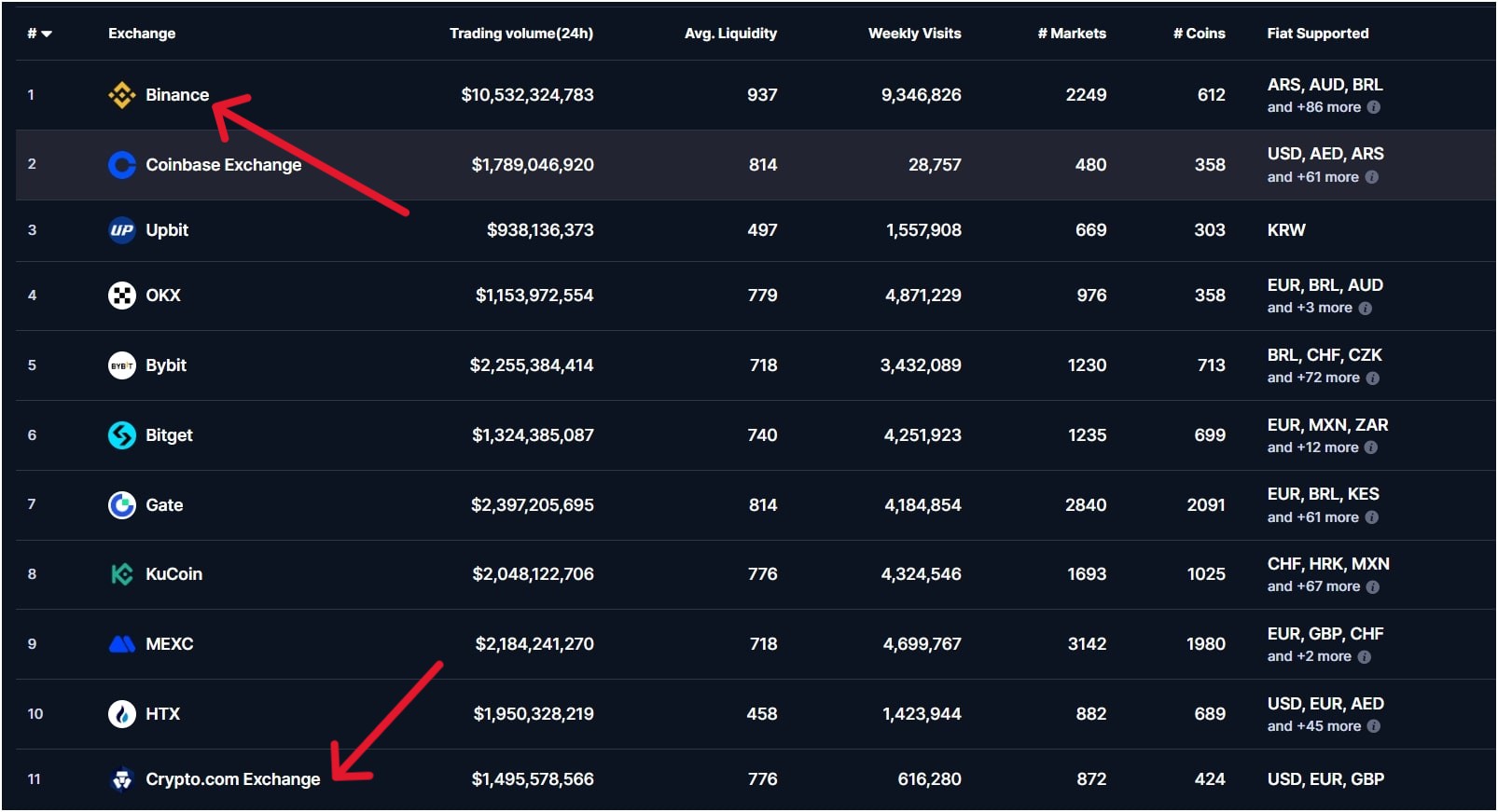Click the Upbit logo icon
This screenshot has height=812, width=1498.
[x=122, y=230]
